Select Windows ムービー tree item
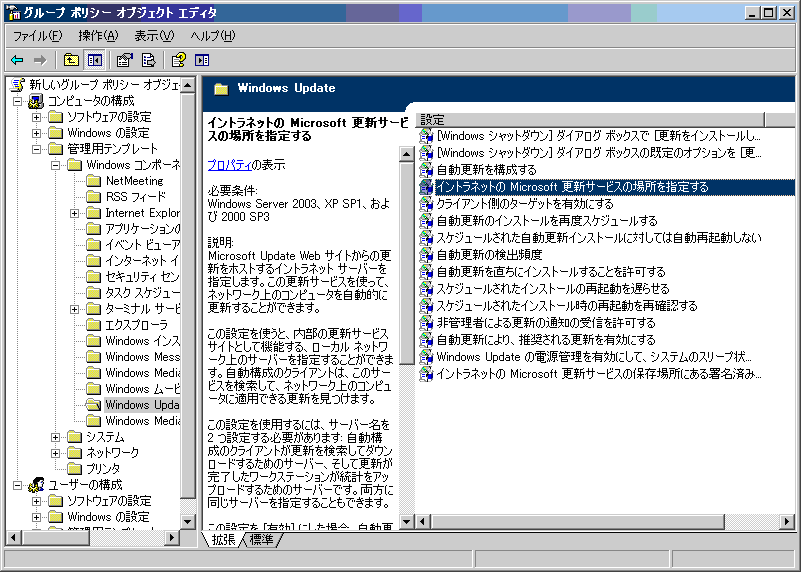This screenshot has width=801, height=572. pos(143,389)
